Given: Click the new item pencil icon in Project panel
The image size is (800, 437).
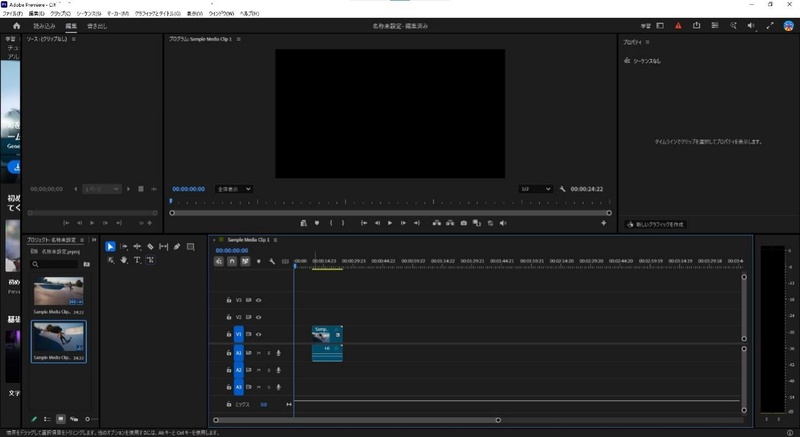Looking at the screenshot, I should (x=34, y=419).
